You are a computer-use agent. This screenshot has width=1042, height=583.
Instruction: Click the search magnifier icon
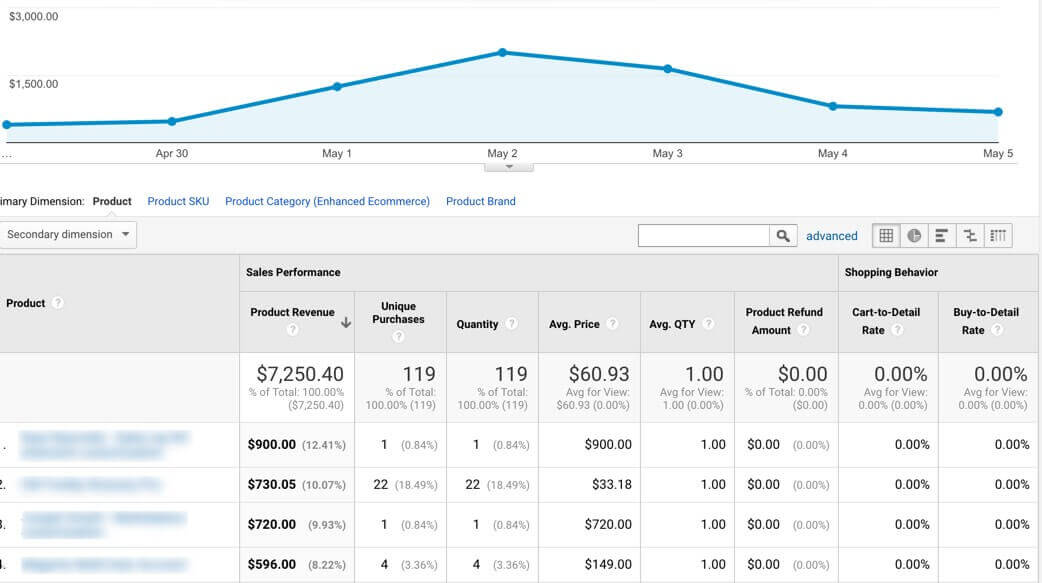[782, 234]
